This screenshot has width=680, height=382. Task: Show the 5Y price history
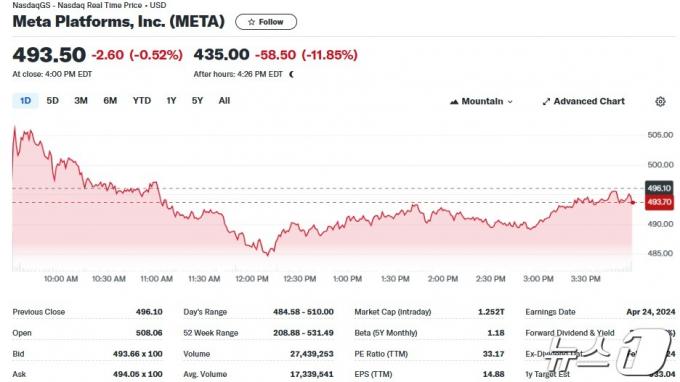point(197,101)
